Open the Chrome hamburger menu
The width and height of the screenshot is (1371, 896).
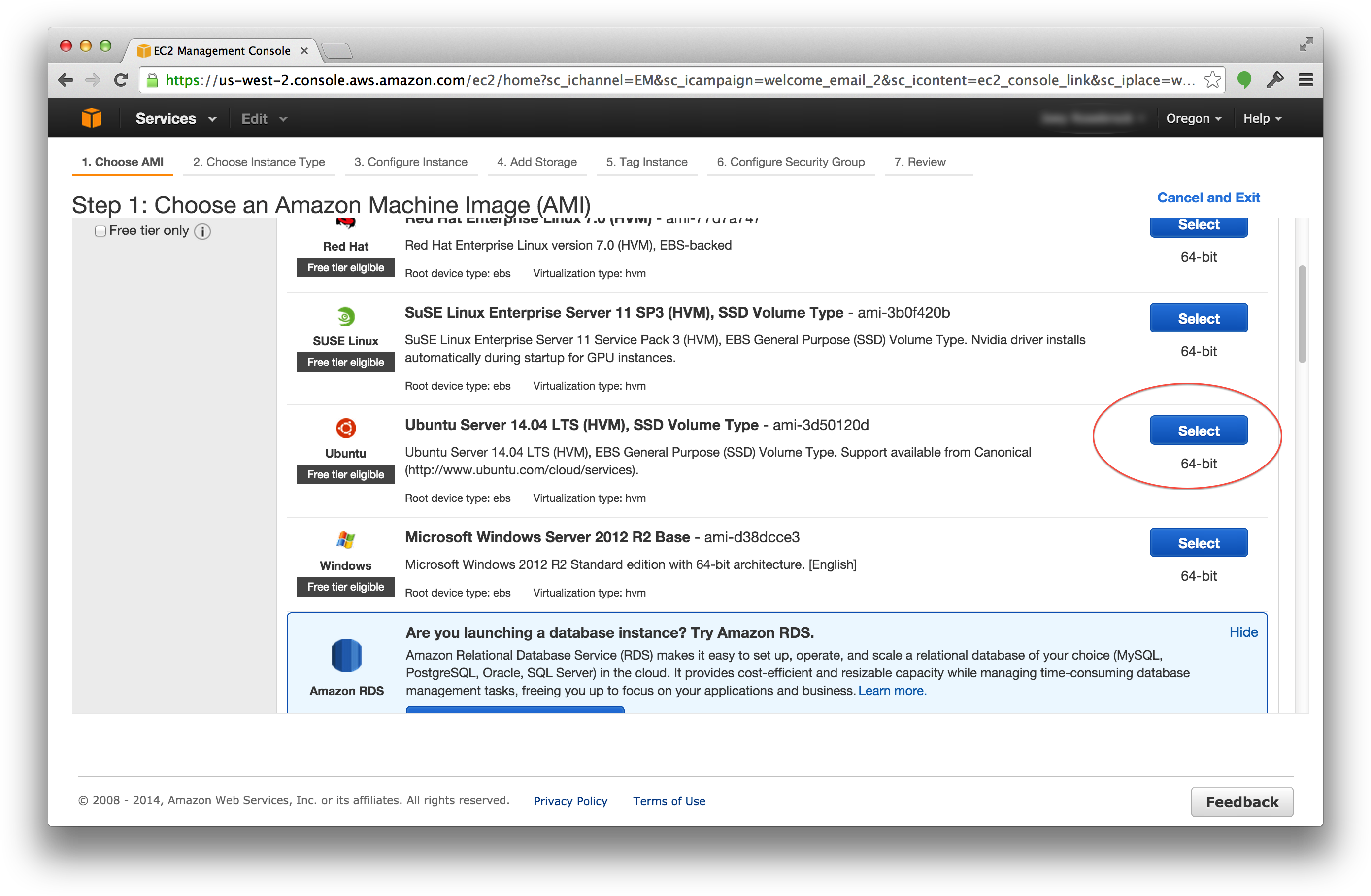point(1305,79)
